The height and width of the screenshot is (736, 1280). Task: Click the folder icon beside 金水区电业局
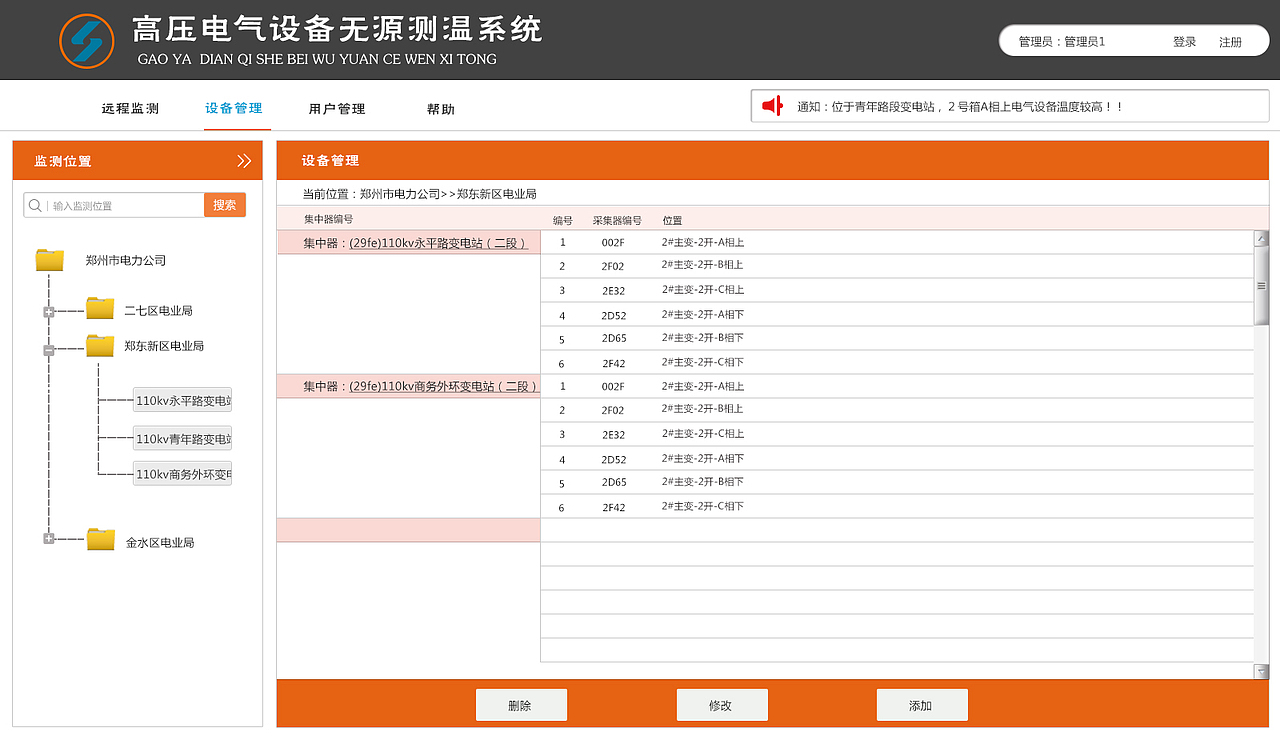(x=101, y=538)
